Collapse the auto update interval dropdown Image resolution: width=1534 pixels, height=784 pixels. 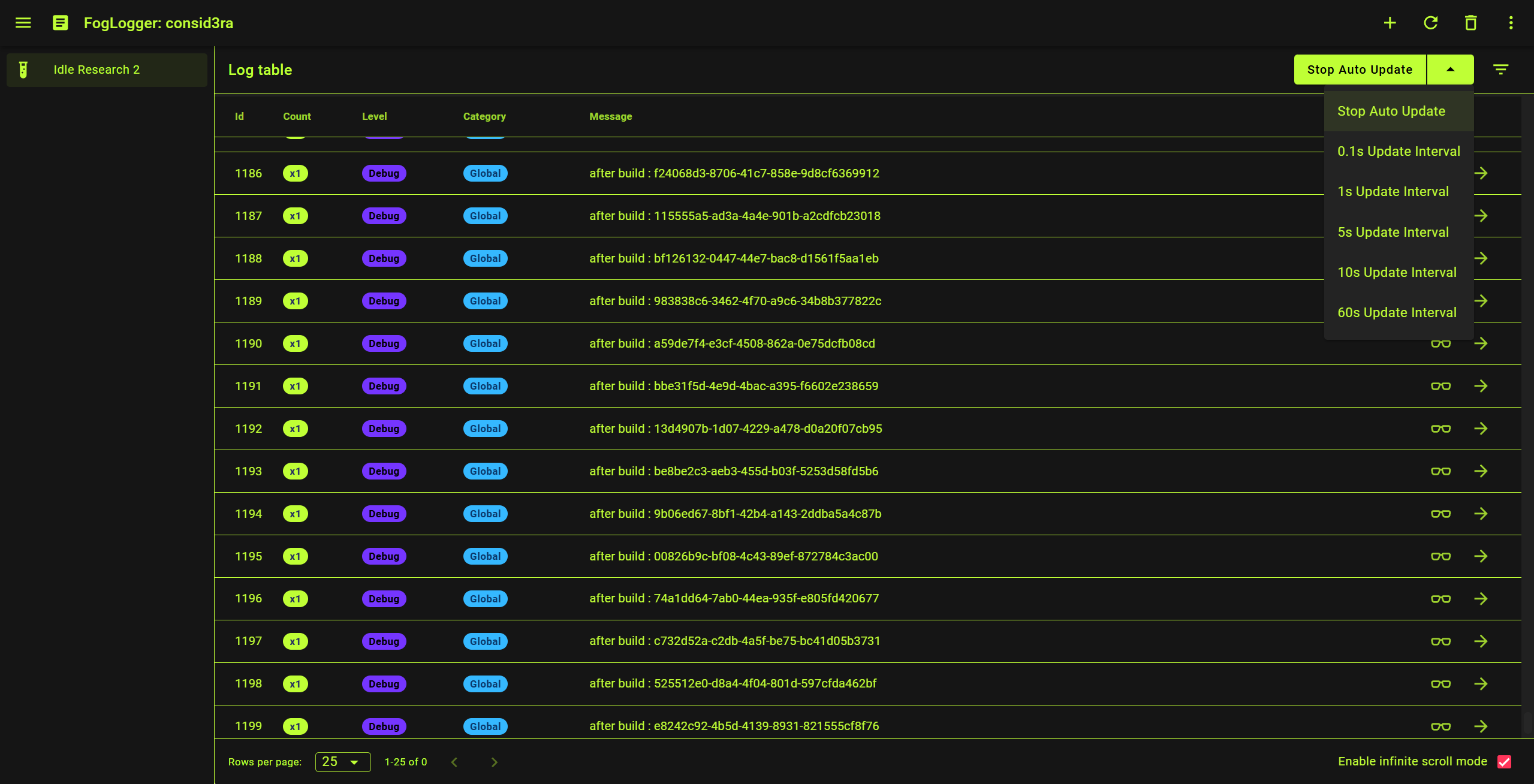pyautogui.click(x=1450, y=70)
